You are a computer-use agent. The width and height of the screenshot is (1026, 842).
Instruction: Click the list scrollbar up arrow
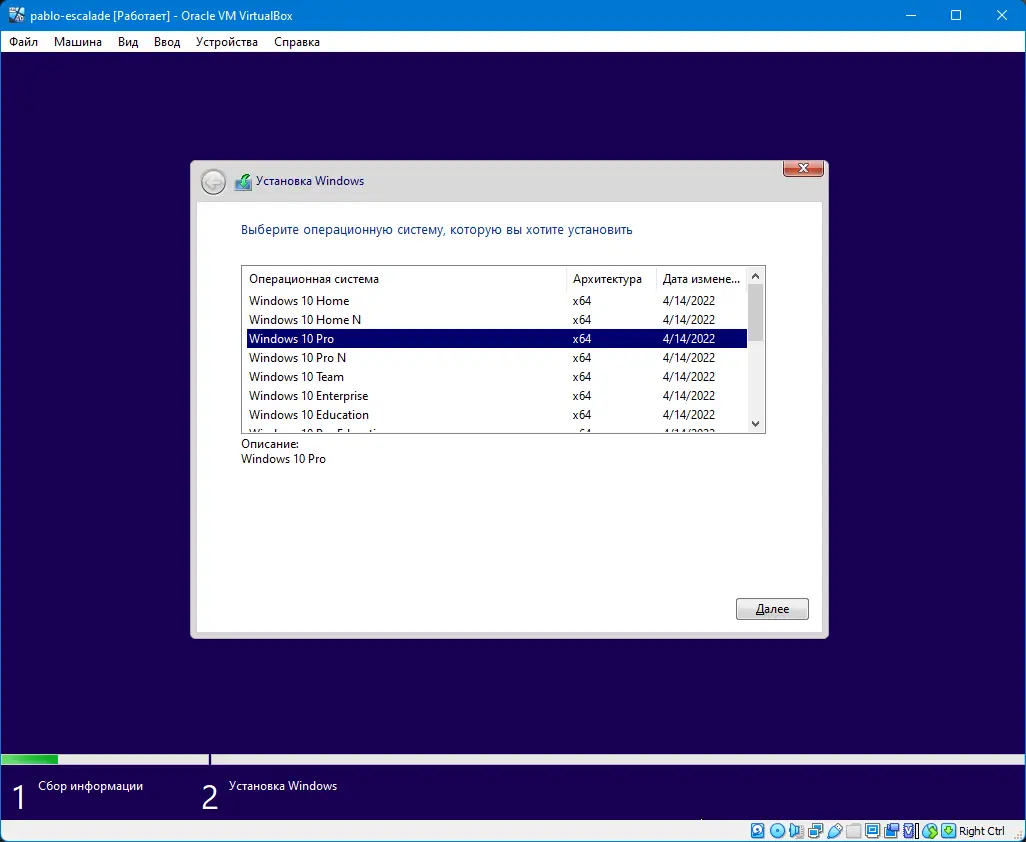pos(755,276)
